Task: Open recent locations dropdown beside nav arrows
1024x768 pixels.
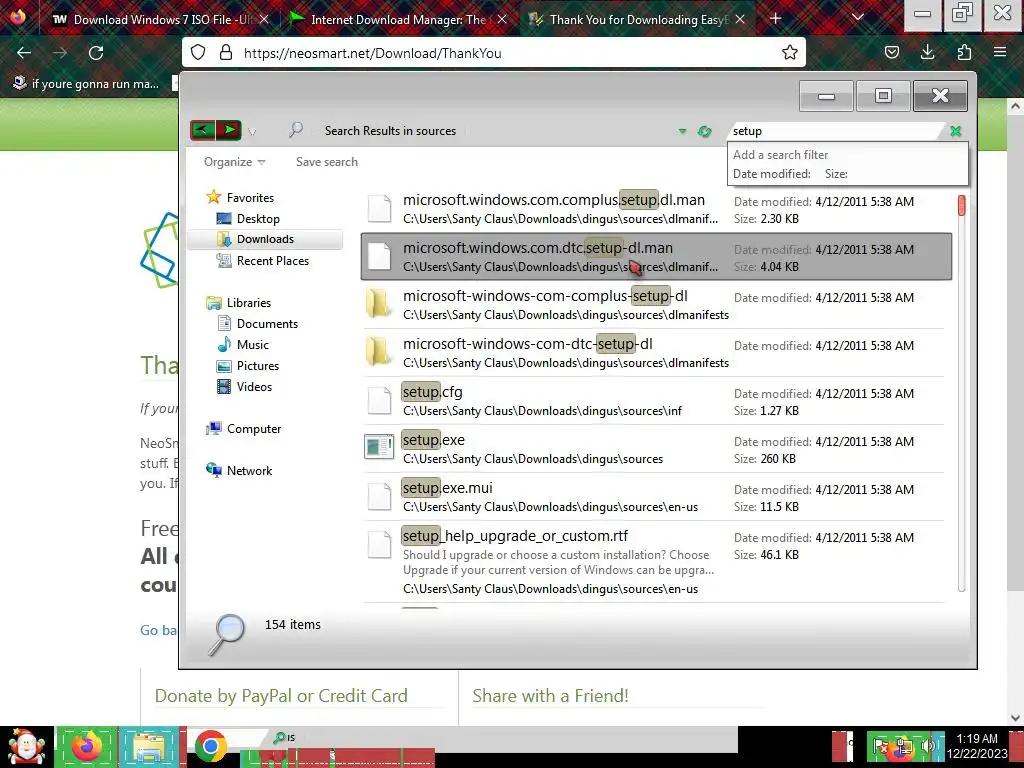Action: (252, 131)
